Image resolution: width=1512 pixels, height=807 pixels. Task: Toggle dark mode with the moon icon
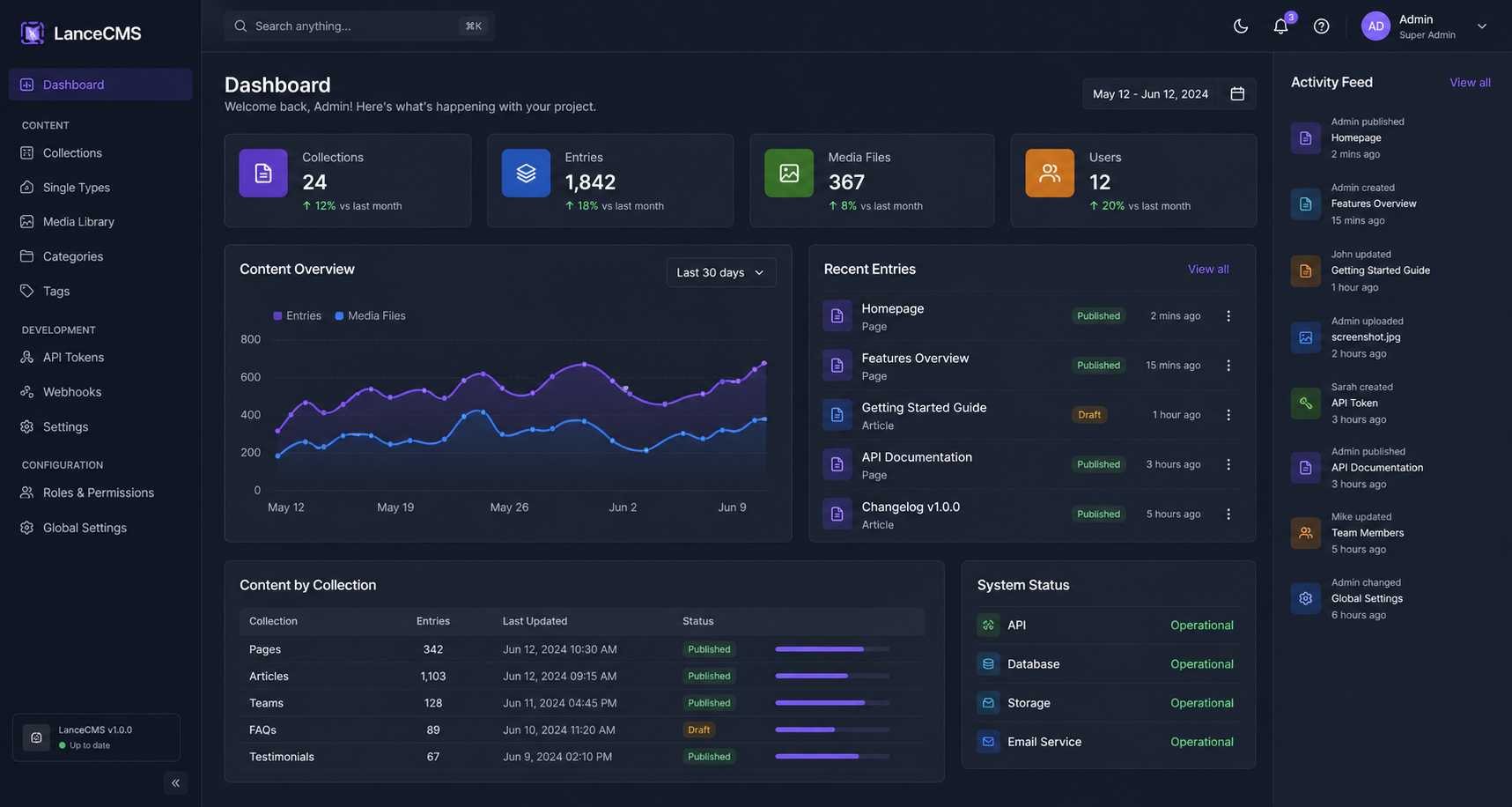click(1240, 26)
